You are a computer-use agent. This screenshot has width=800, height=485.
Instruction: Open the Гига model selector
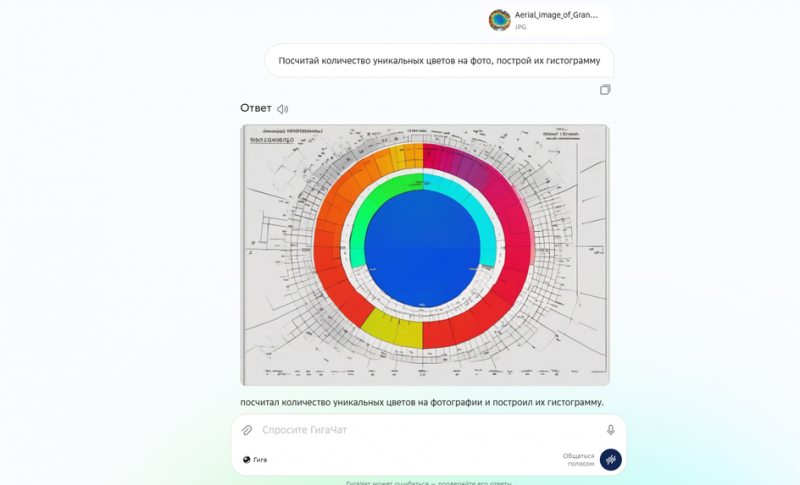255,460
